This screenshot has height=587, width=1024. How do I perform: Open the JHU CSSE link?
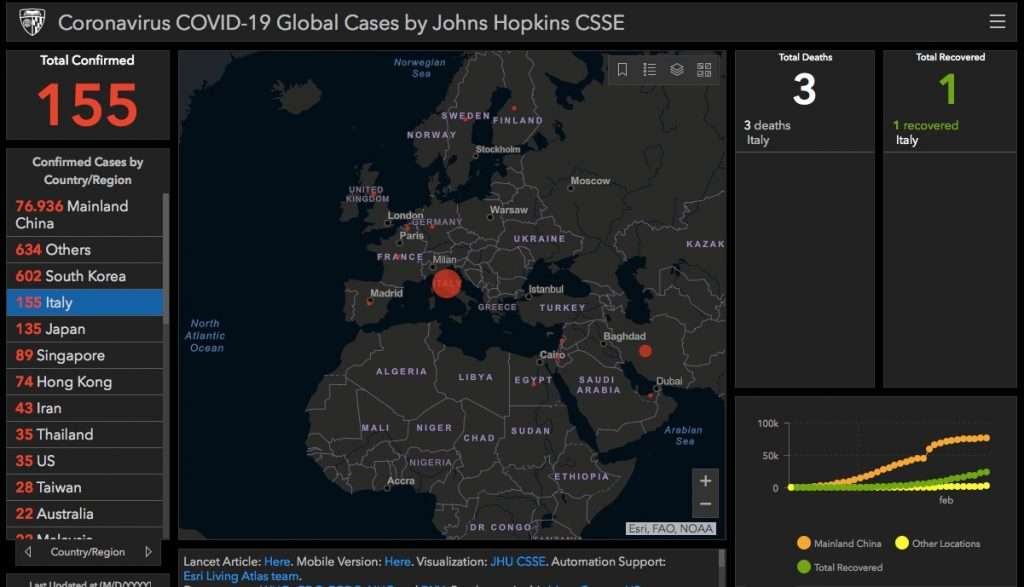517,562
